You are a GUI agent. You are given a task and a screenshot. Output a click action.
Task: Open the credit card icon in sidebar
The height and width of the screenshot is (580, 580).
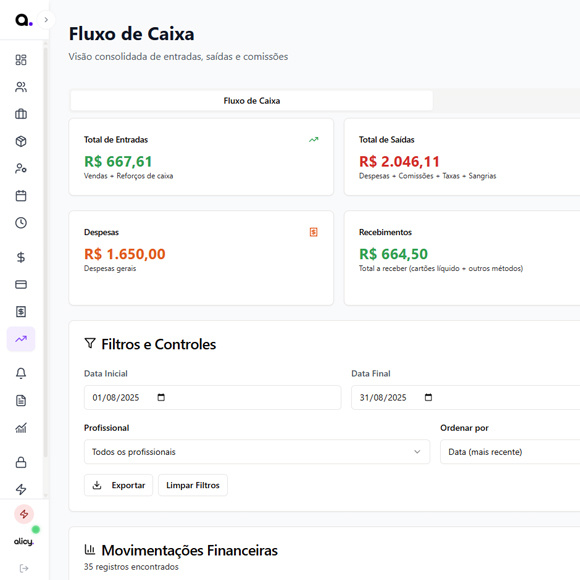[21, 284]
